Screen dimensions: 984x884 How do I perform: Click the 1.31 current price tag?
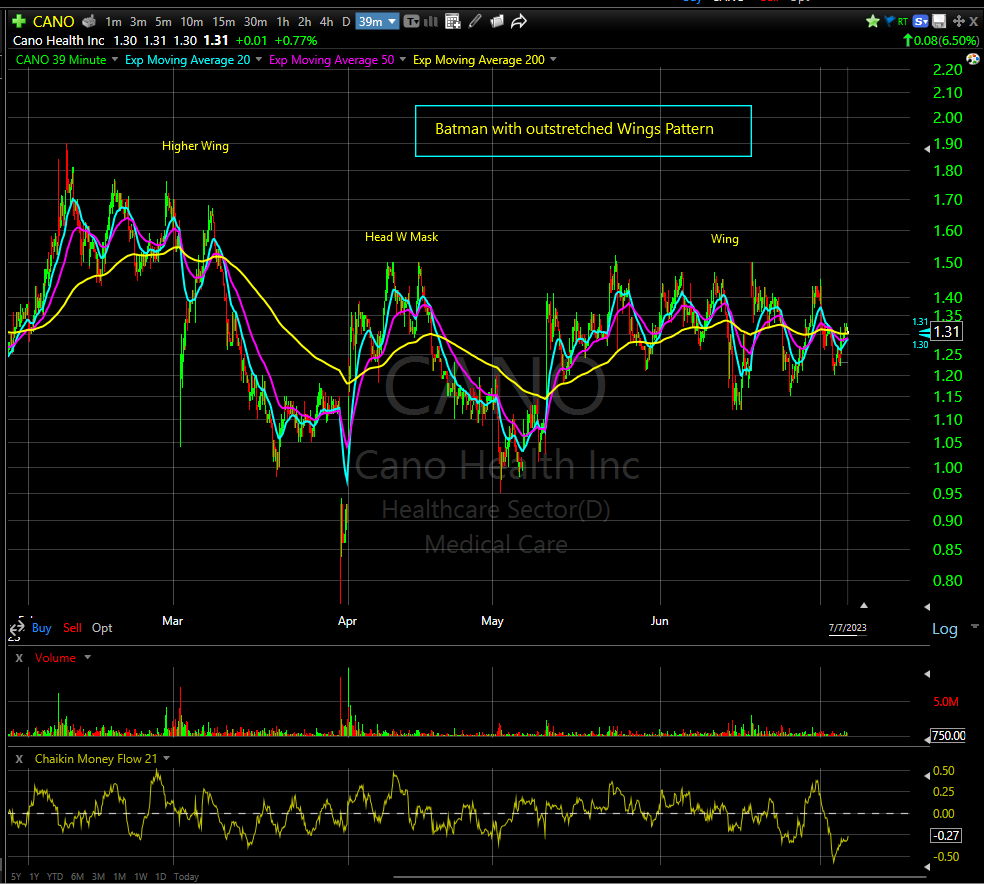click(947, 331)
